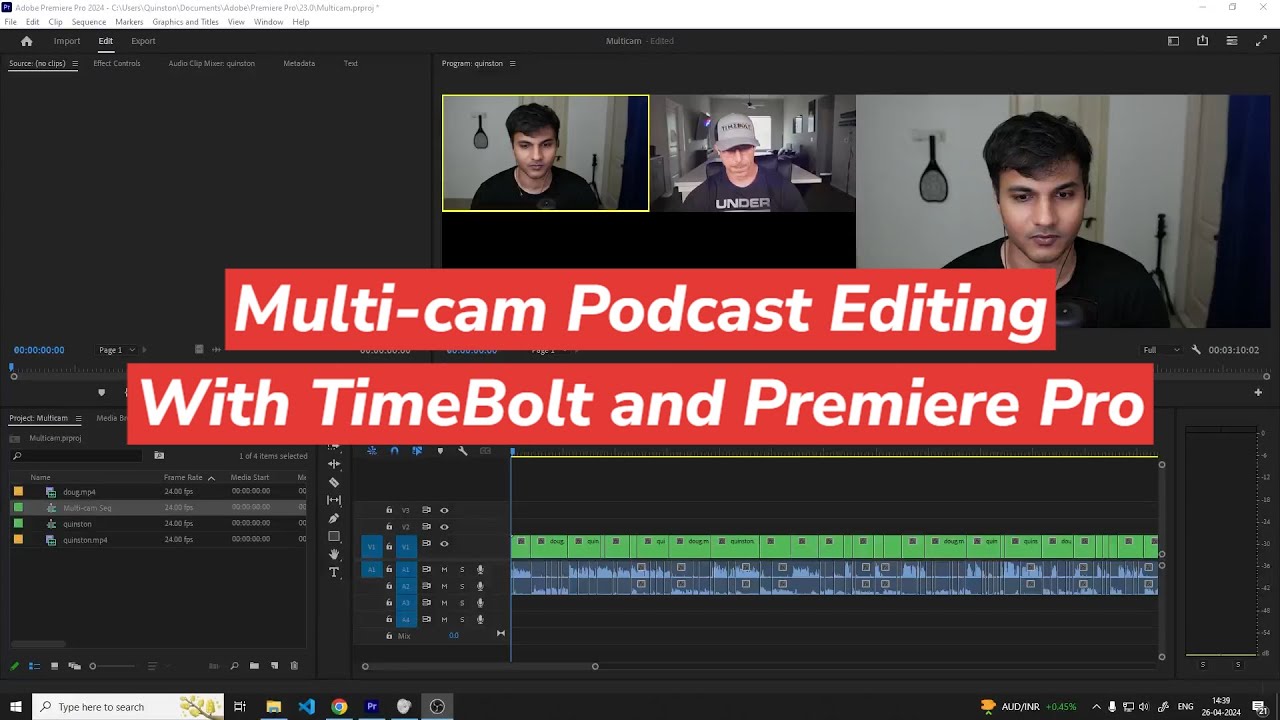
Task: Open the Text panel tab
Action: click(351, 63)
